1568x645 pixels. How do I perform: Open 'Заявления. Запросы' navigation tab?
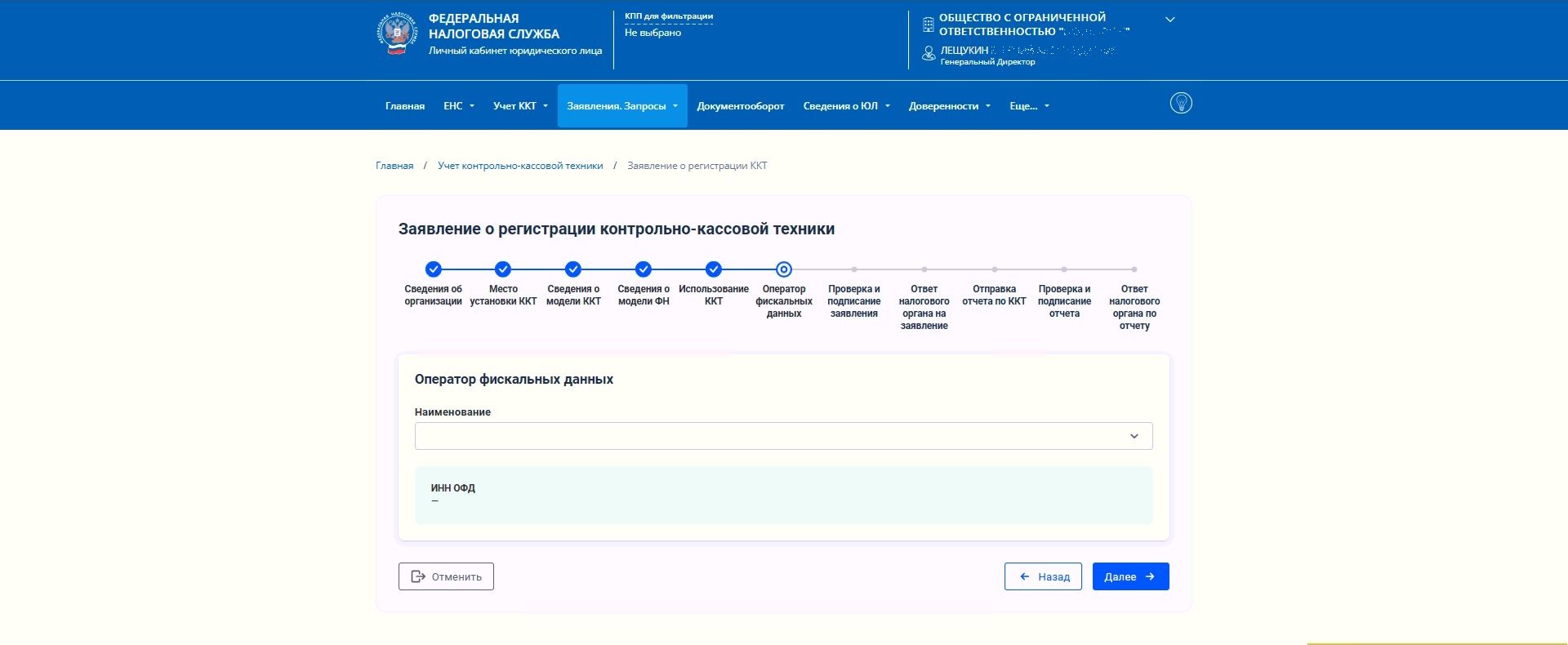coord(621,106)
